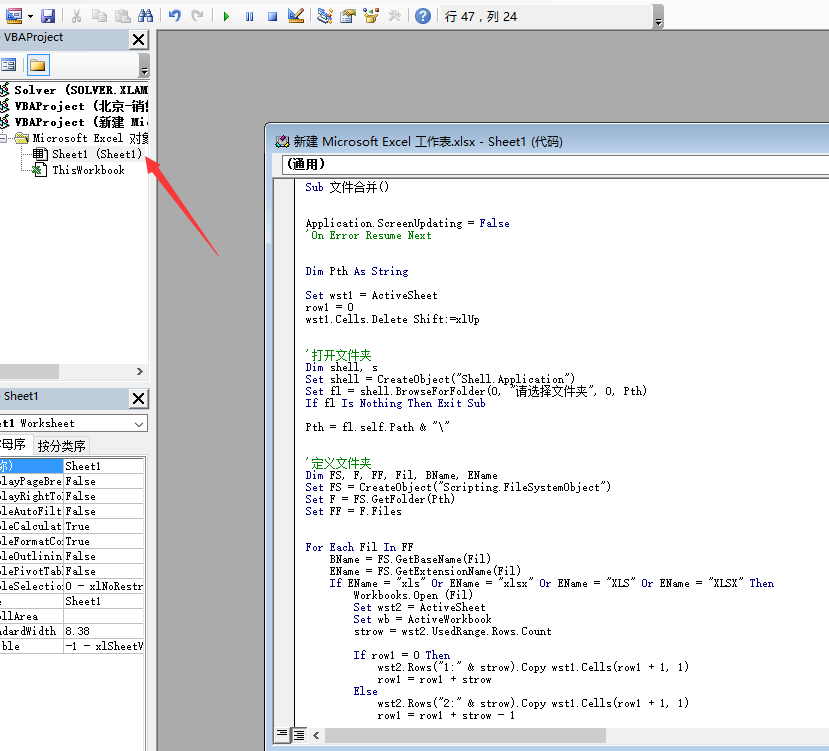
Task: Open Find with the binoculars icon
Action: [x=145, y=16]
